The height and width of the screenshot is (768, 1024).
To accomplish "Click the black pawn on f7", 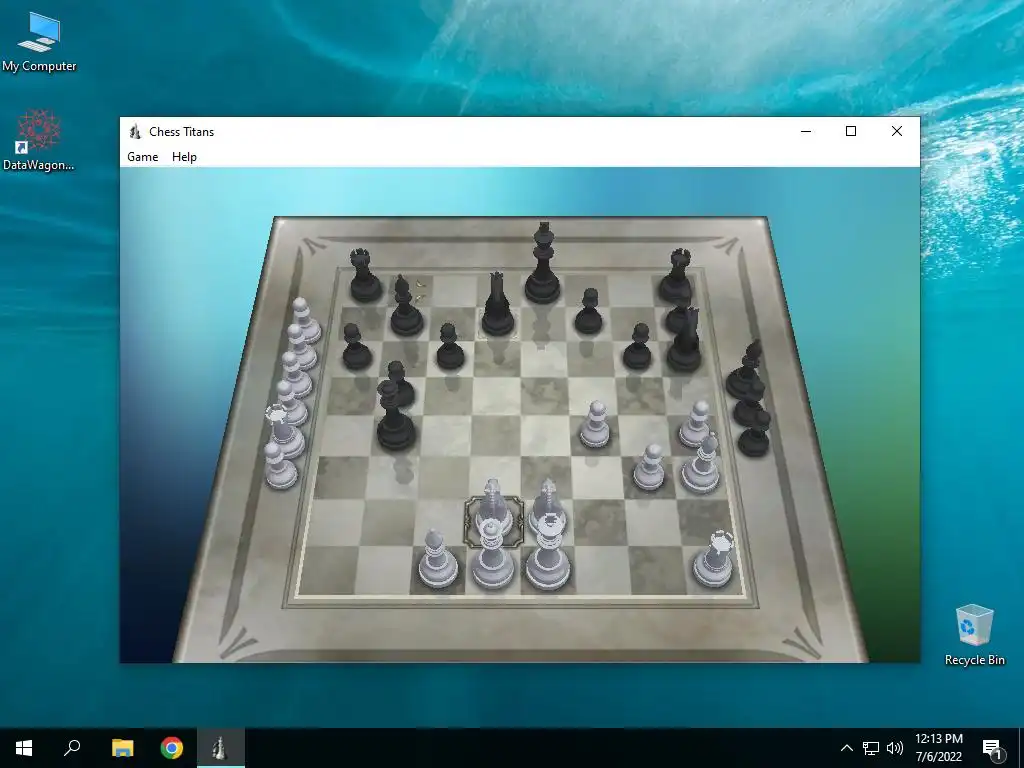I will pos(588,312).
